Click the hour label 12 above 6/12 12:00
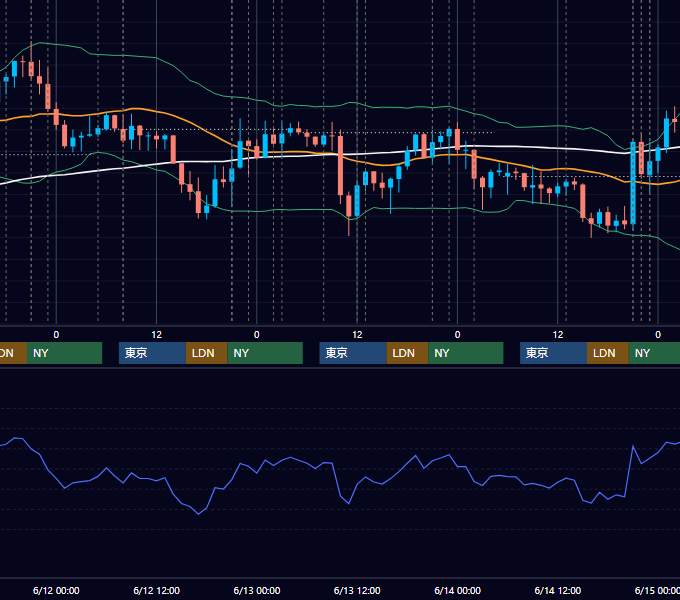 pyautogui.click(x=157, y=335)
